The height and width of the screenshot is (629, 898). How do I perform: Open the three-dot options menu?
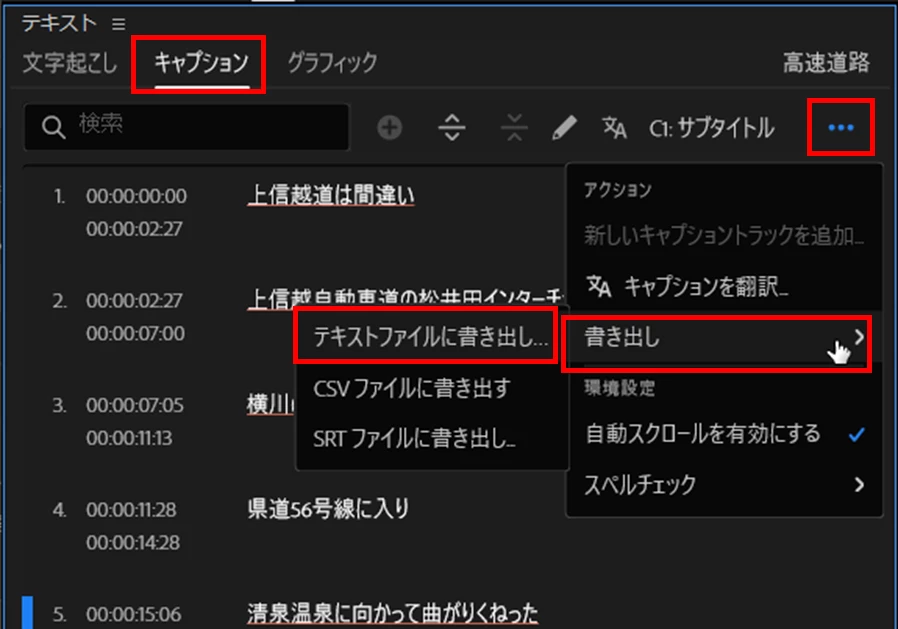pyautogui.click(x=841, y=127)
